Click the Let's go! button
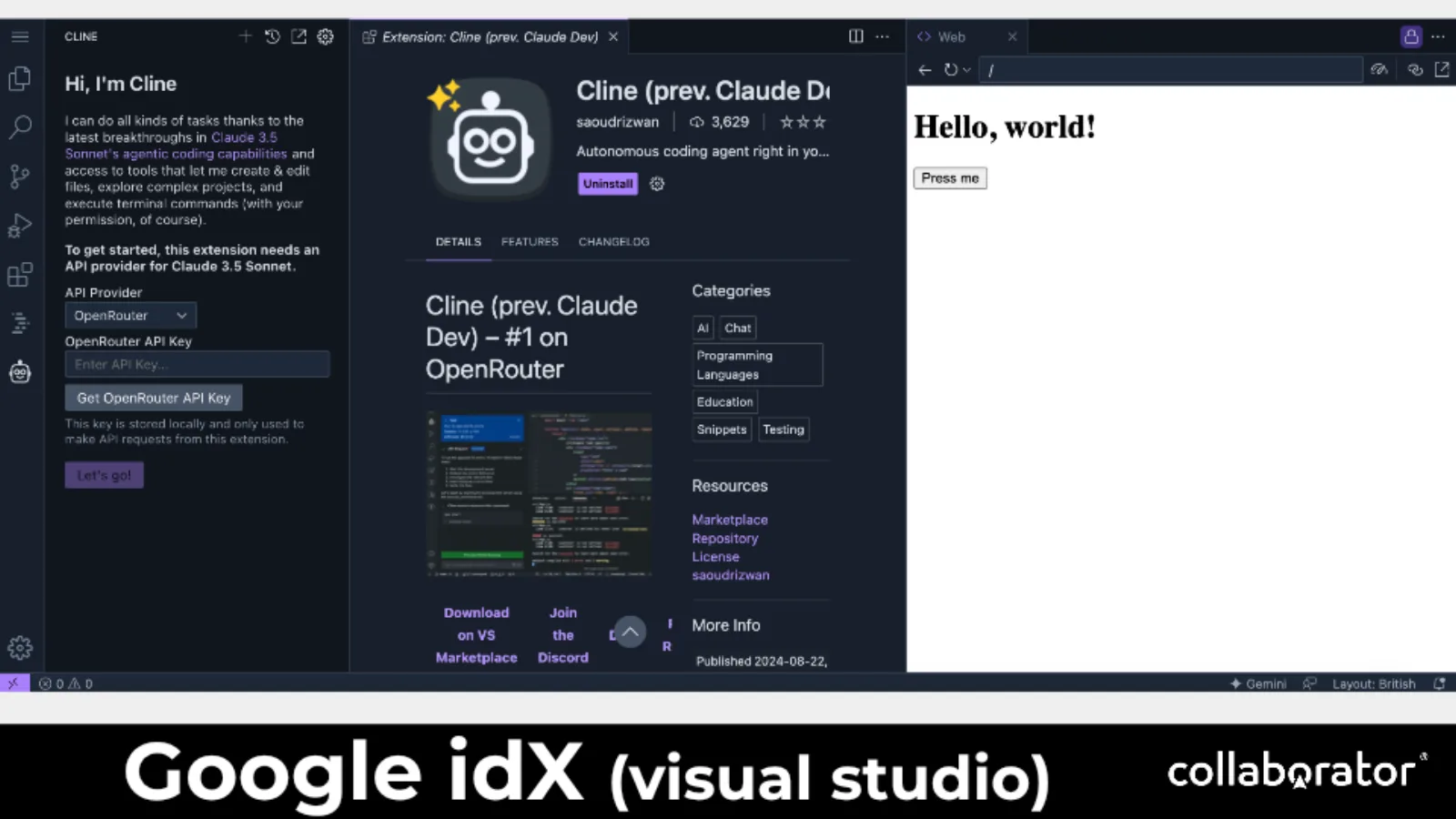Viewport: 1456px width, 819px height. [104, 475]
